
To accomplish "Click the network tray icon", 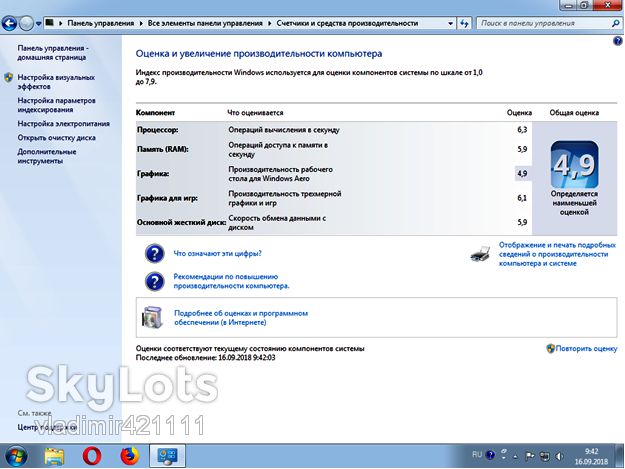I will pos(544,456).
